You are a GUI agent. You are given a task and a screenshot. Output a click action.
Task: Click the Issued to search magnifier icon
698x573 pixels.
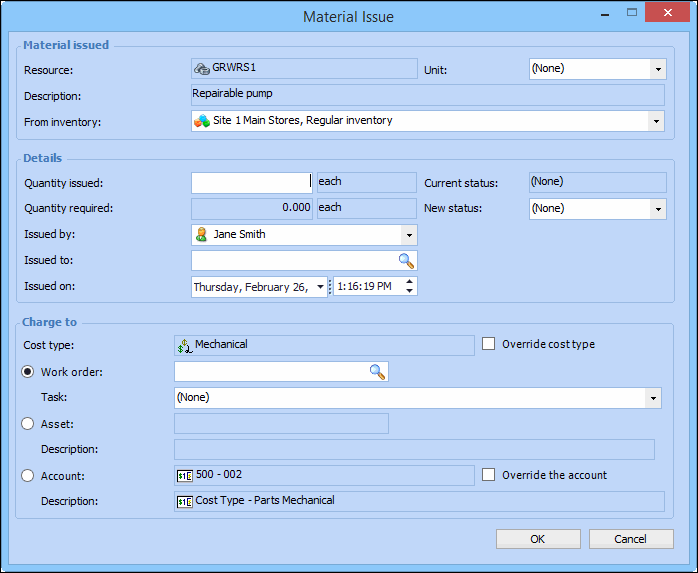(406, 260)
